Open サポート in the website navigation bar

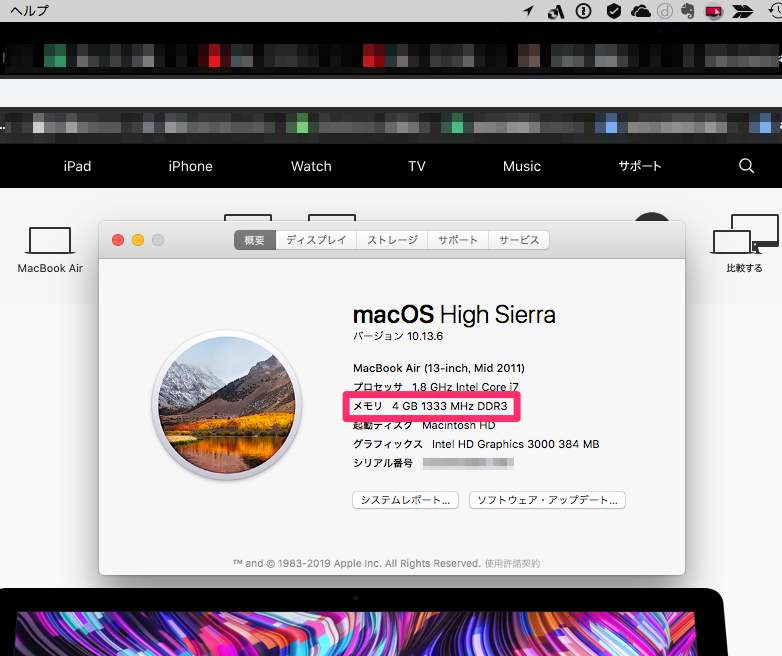640,166
